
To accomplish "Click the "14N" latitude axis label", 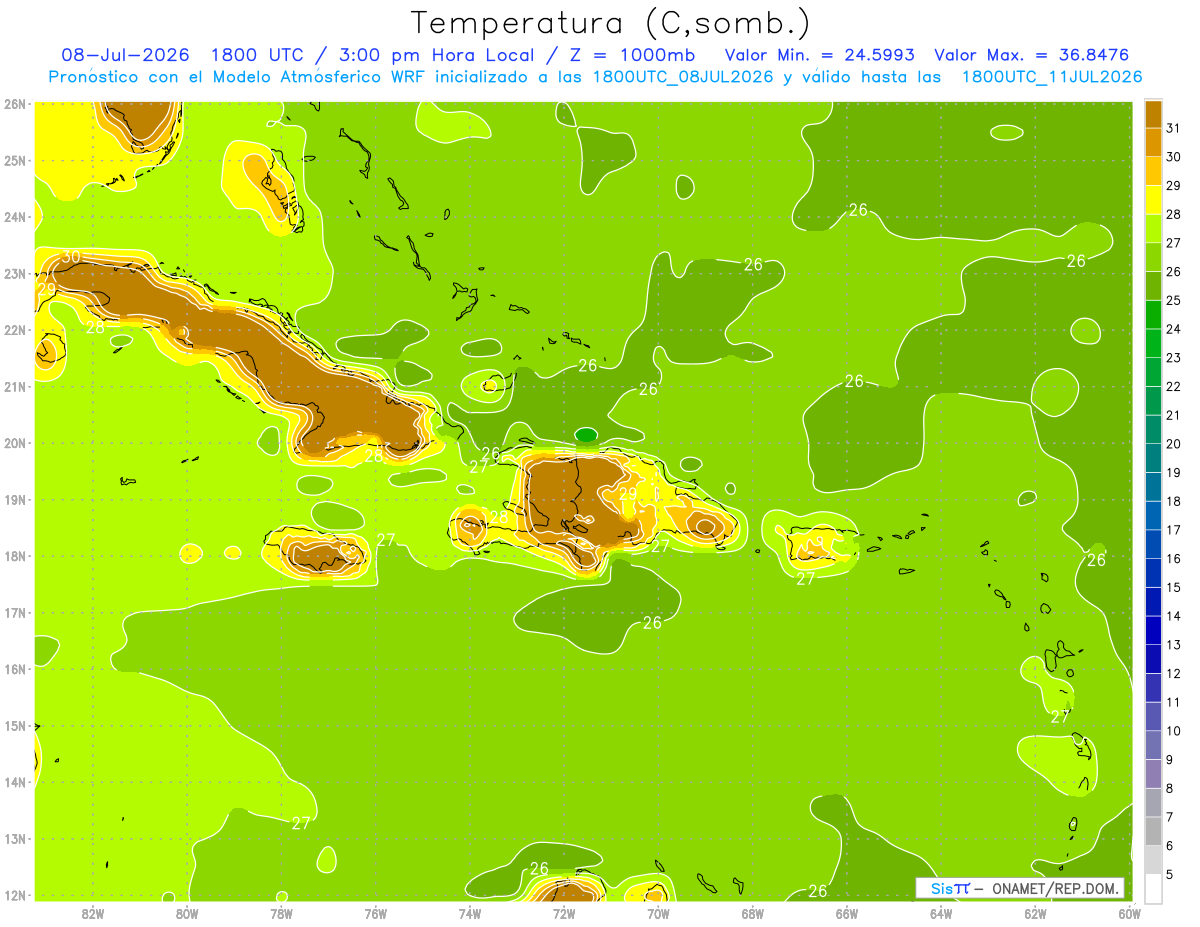I will pyautogui.click(x=14, y=782).
